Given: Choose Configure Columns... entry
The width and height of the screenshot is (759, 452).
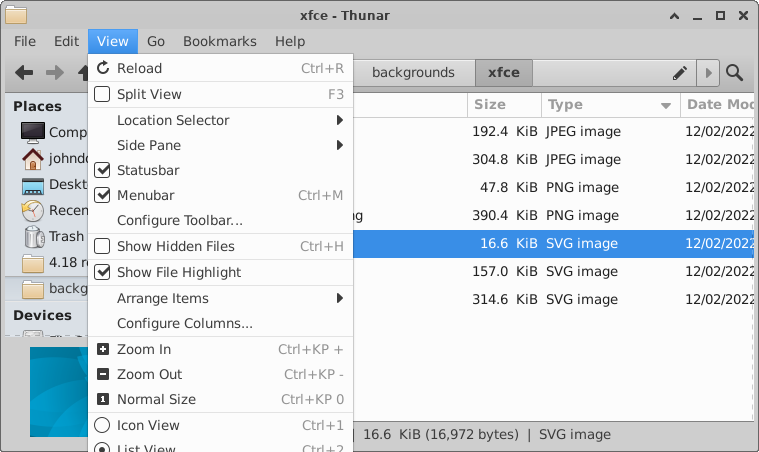Looking at the screenshot, I should [221, 323].
